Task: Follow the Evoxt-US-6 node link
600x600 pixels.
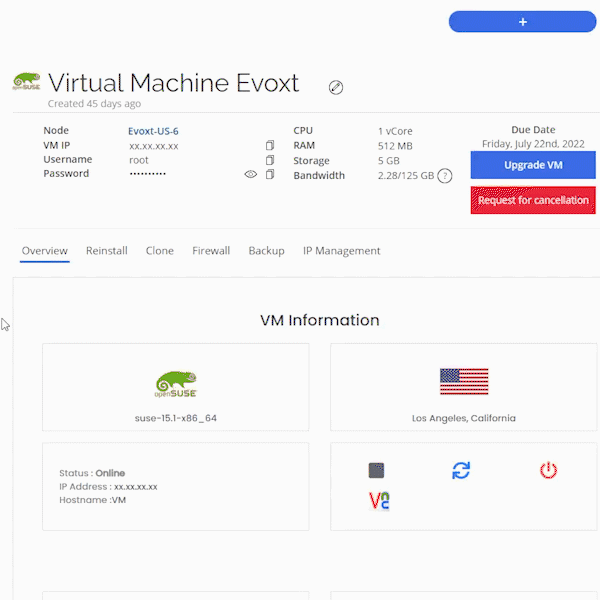Action: (153, 131)
